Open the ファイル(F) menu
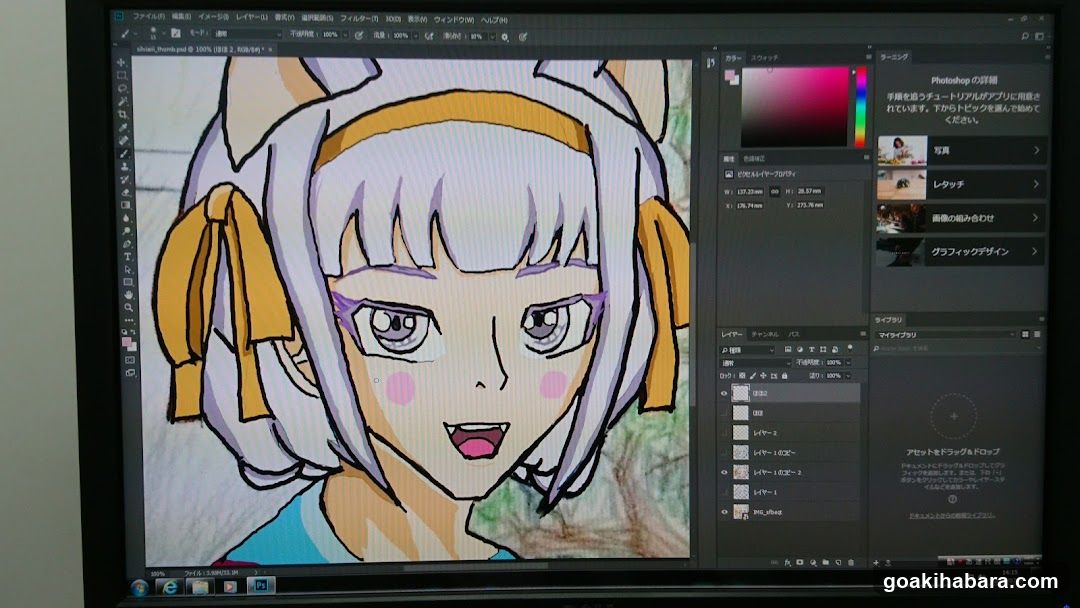Image resolution: width=1080 pixels, height=608 pixels. tap(148, 16)
